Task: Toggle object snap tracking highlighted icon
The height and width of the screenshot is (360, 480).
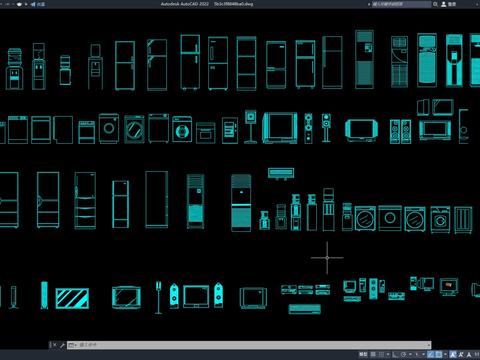Action: pyautogui.click(x=430, y=354)
